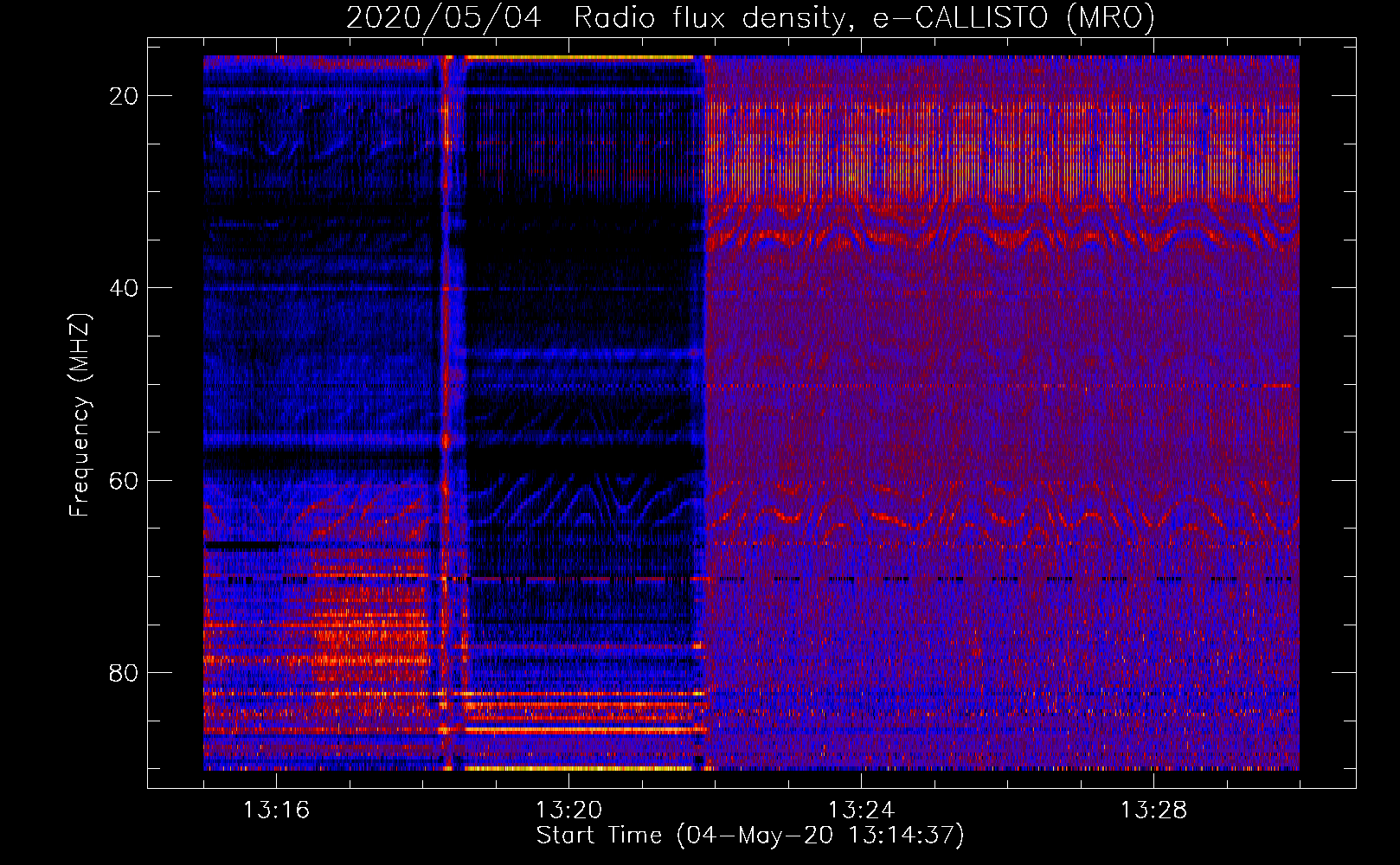The width and height of the screenshot is (1400, 865).
Task: Click the 80 frequency tick label
Action: (x=124, y=672)
